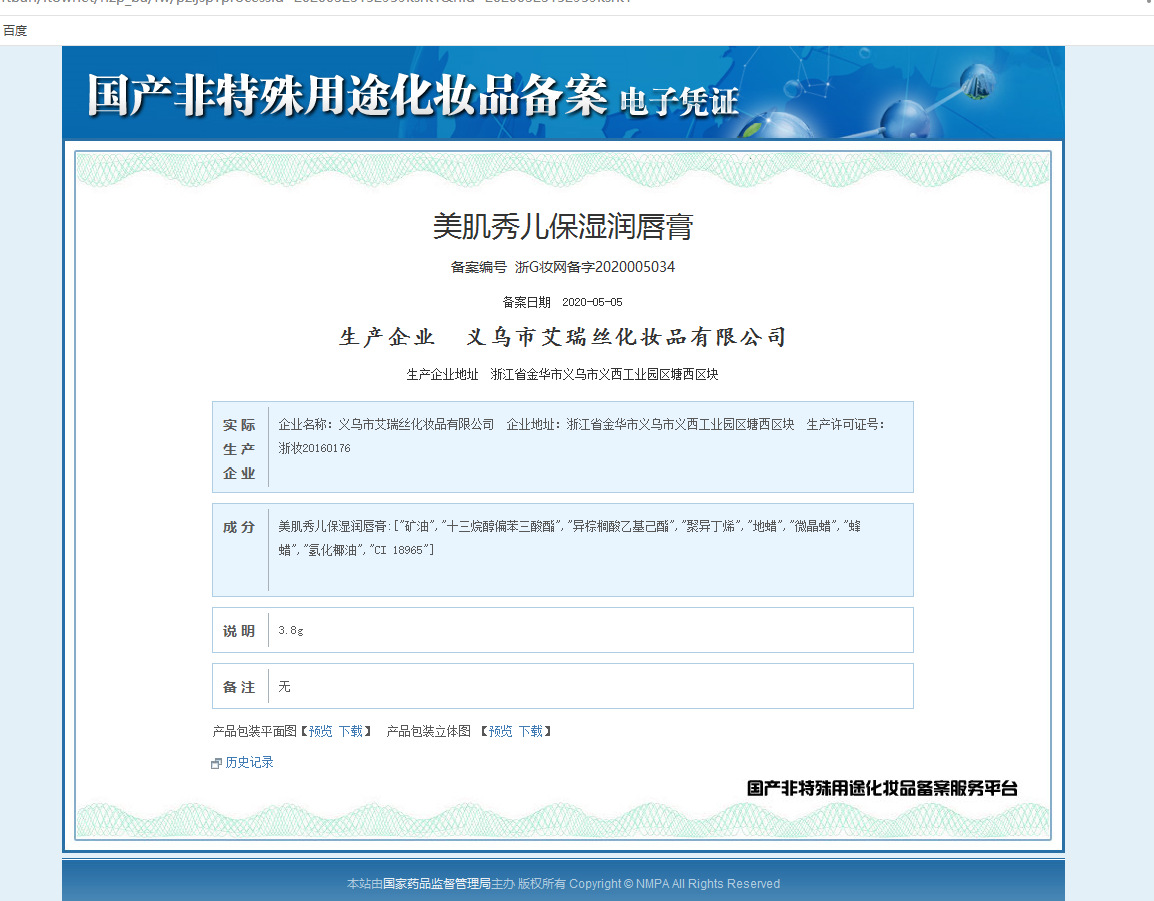Select the filing date 2020-05-05
Viewport: 1154px width, 901px height.
tap(592, 302)
